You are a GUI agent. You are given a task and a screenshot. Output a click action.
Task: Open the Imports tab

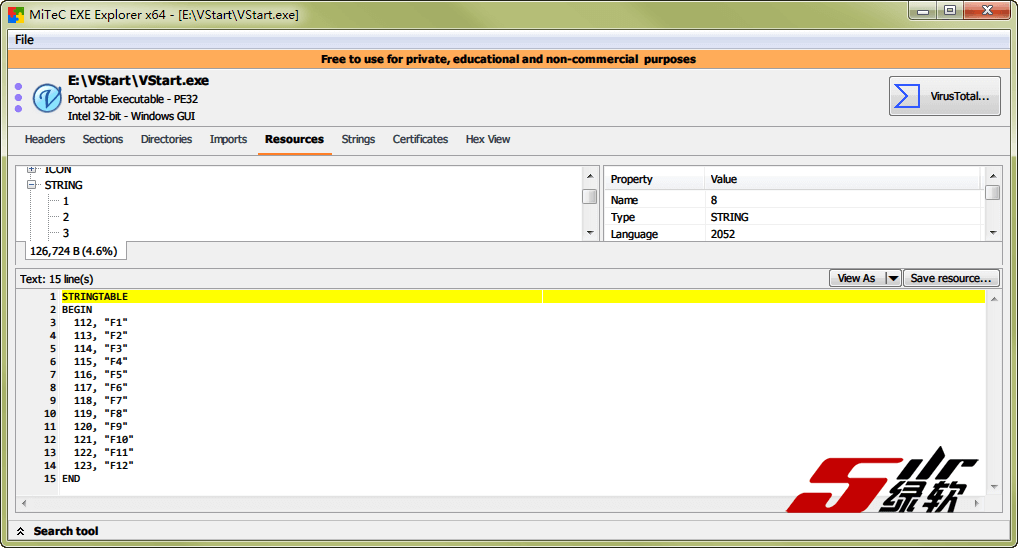228,139
